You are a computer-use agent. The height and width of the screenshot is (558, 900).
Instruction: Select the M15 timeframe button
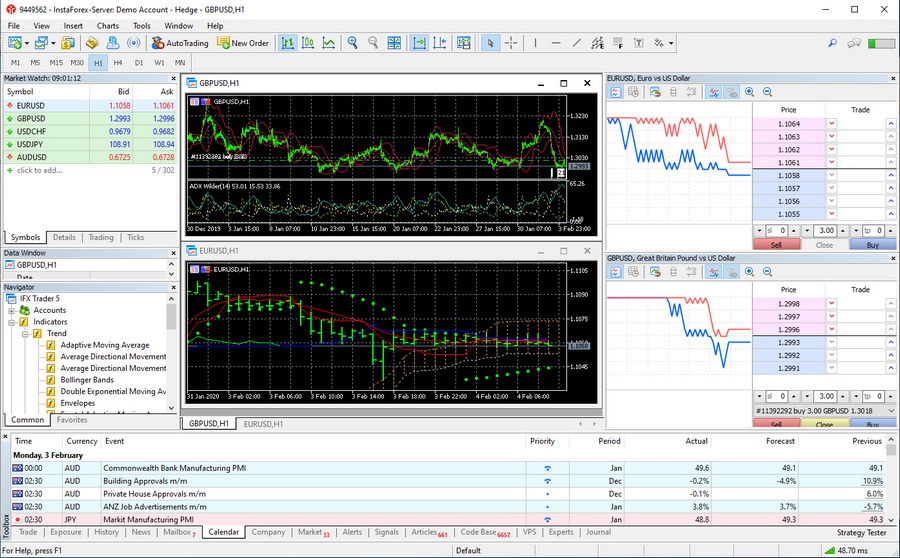56,63
